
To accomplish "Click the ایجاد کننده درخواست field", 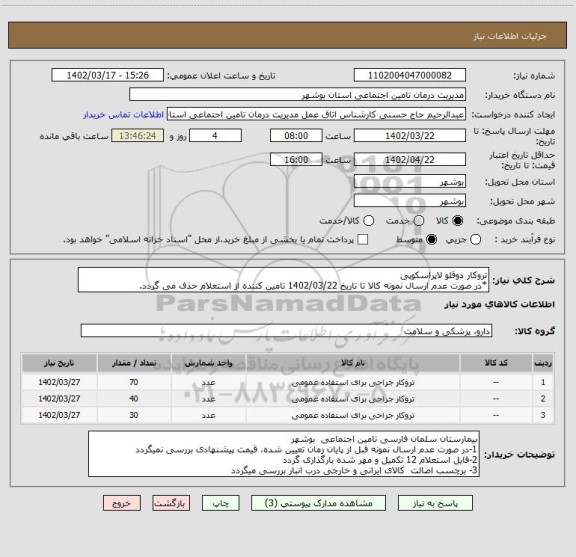I will tap(316, 114).
